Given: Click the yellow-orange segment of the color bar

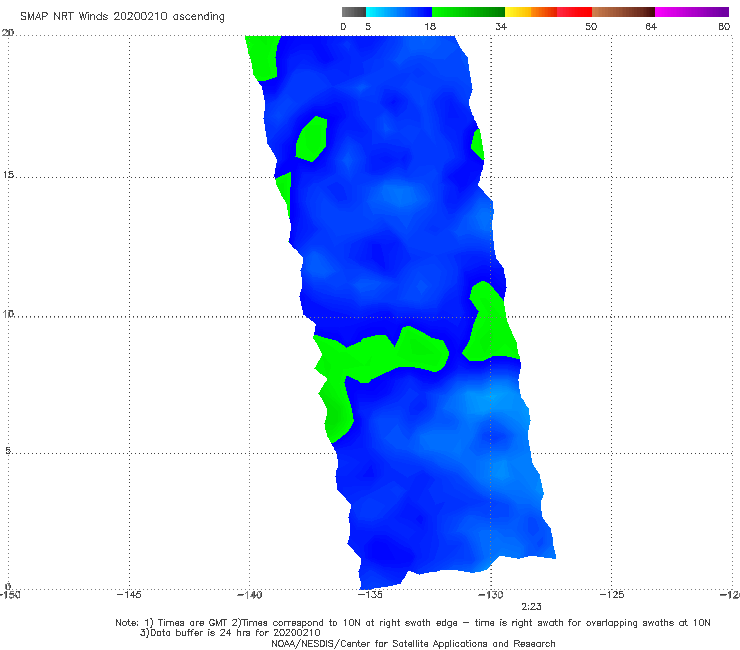Looking at the screenshot, I should click(531, 12).
